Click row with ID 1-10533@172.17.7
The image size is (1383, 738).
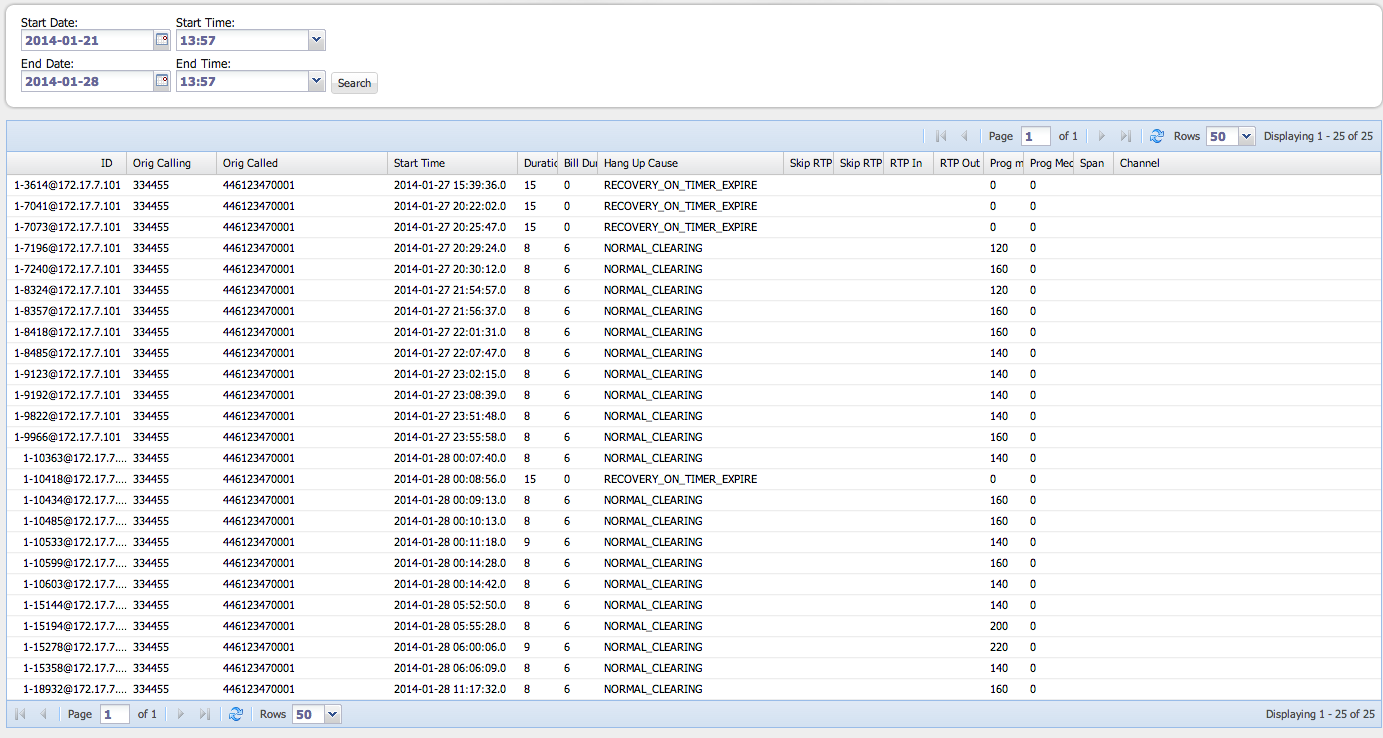(x=693, y=542)
